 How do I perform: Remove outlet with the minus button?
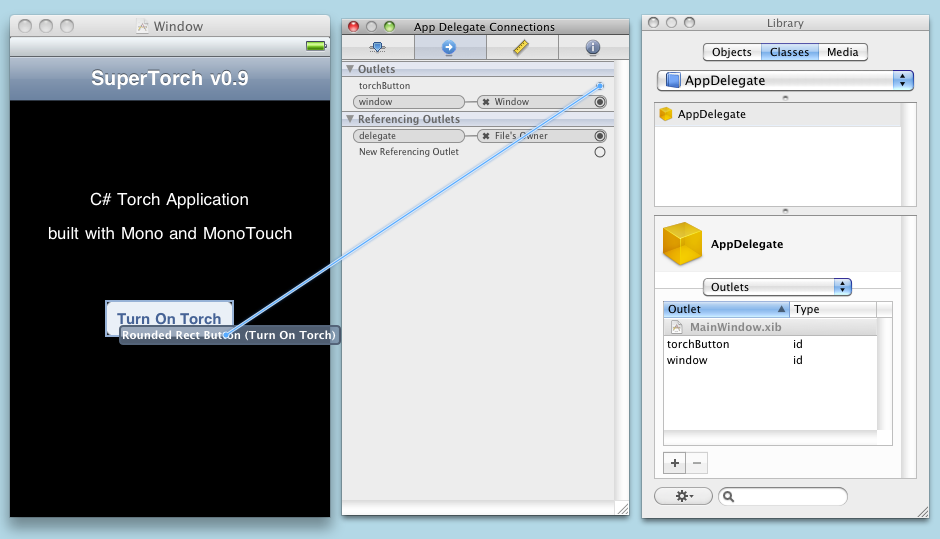697,463
